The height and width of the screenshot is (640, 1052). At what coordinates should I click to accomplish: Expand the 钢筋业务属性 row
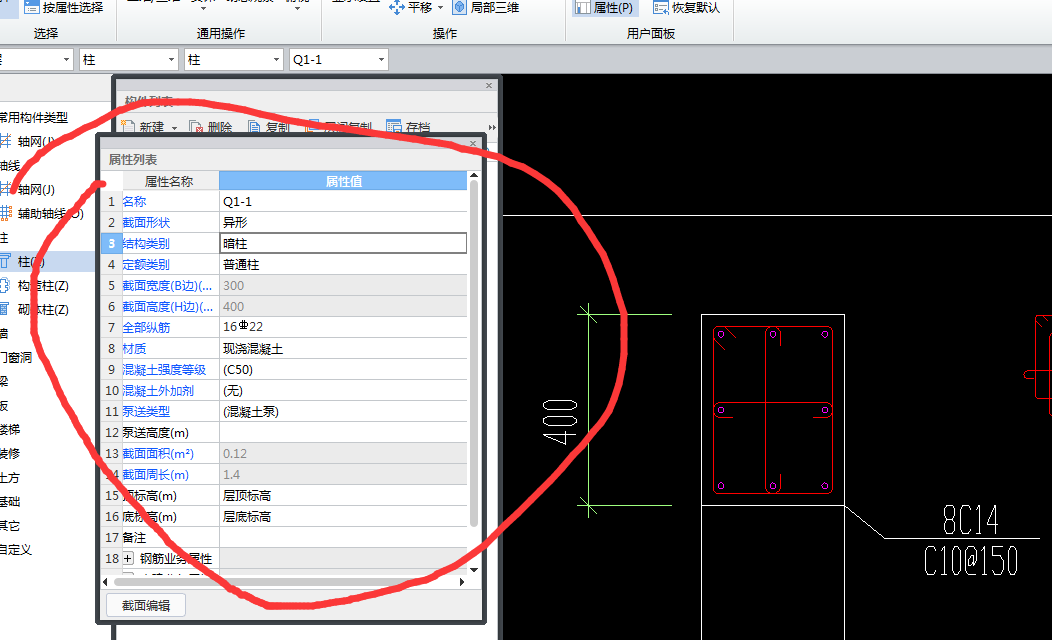(x=127, y=558)
